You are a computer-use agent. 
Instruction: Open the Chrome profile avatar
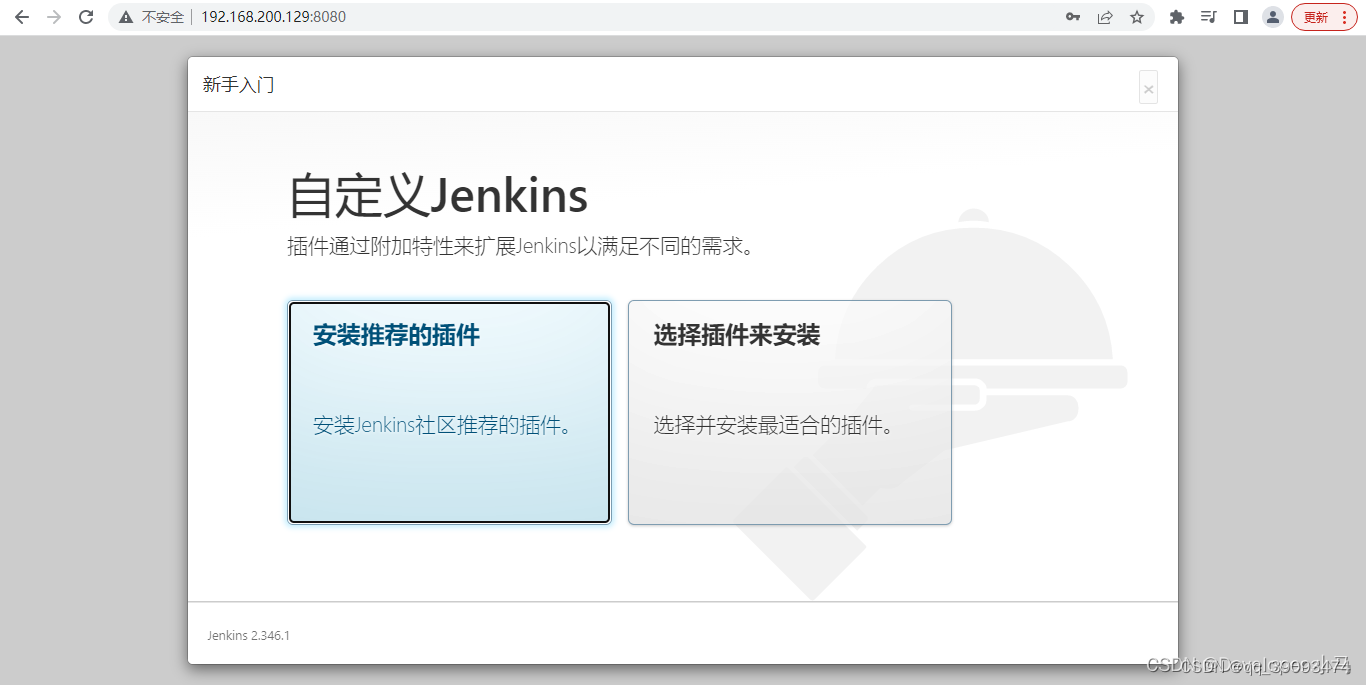(1273, 17)
